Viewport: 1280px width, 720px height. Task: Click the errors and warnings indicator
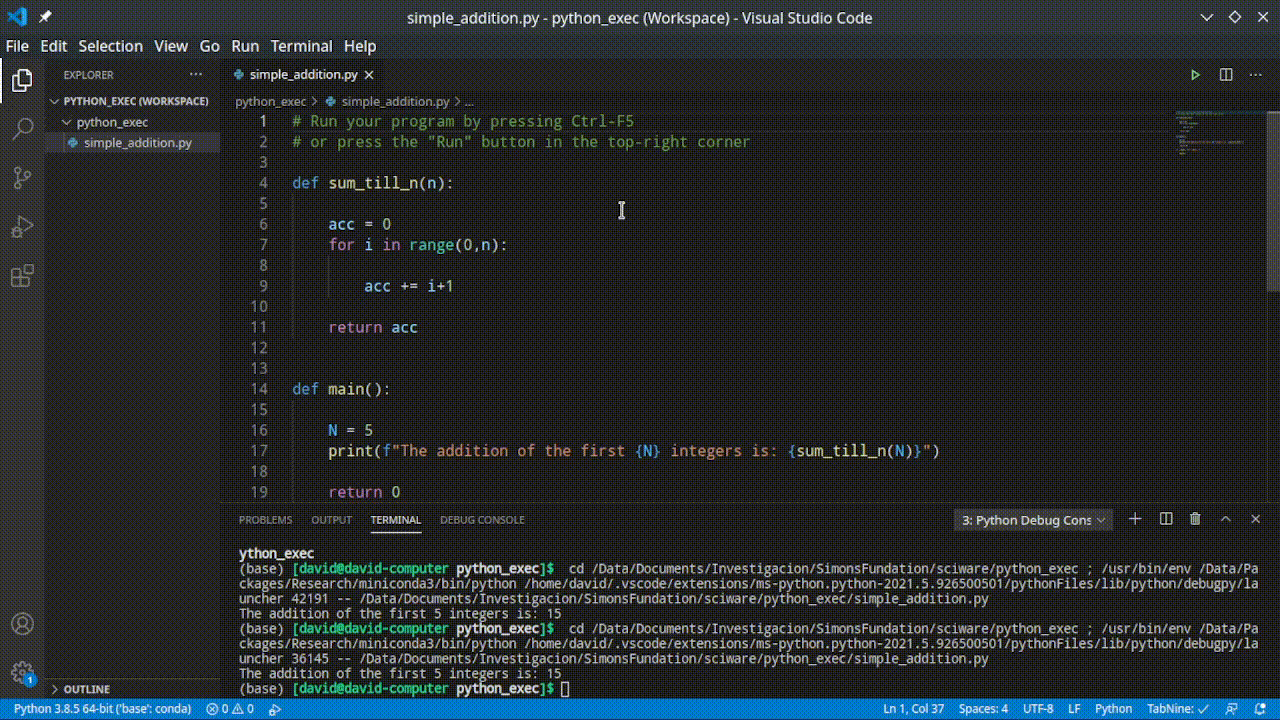[x=230, y=708]
